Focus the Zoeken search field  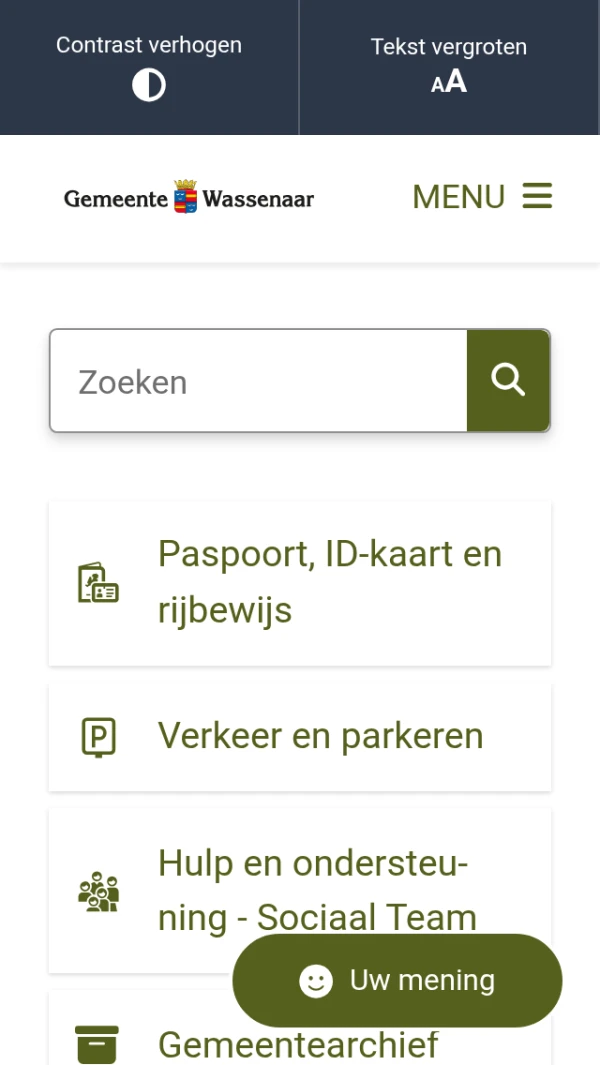(x=258, y=381)
